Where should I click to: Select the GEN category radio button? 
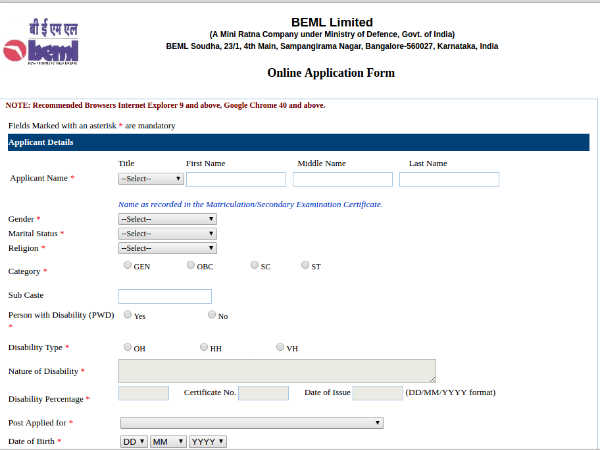tap(127, 265)
